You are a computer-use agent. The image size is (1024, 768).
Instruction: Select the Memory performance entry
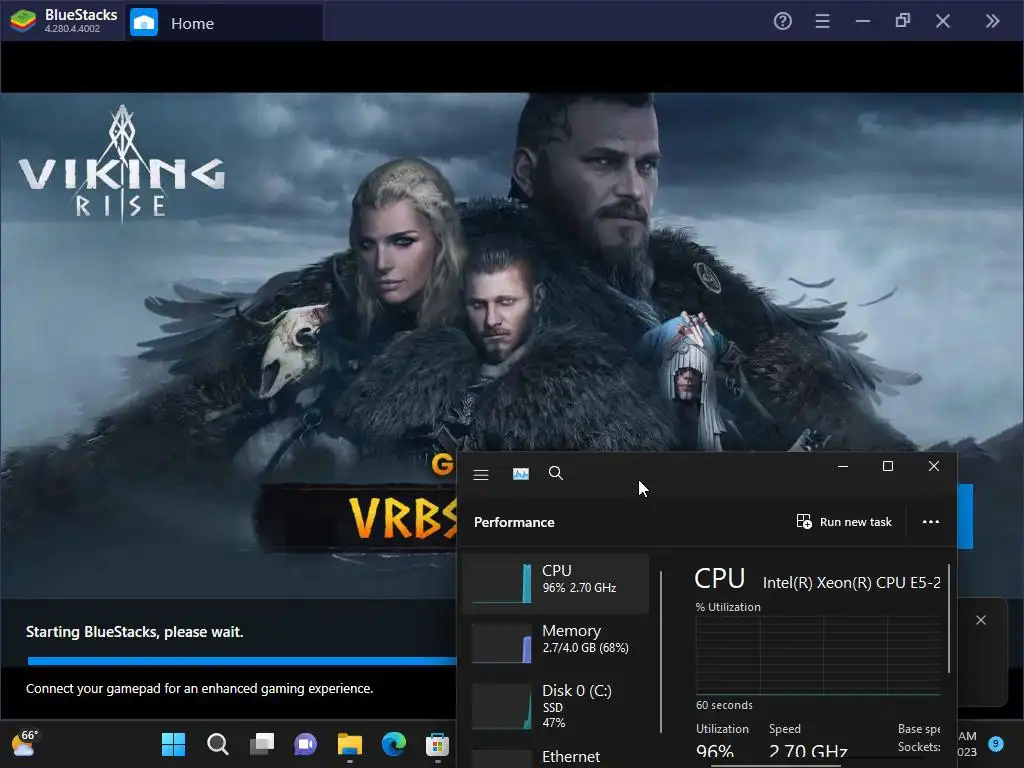tap(556, 643)
